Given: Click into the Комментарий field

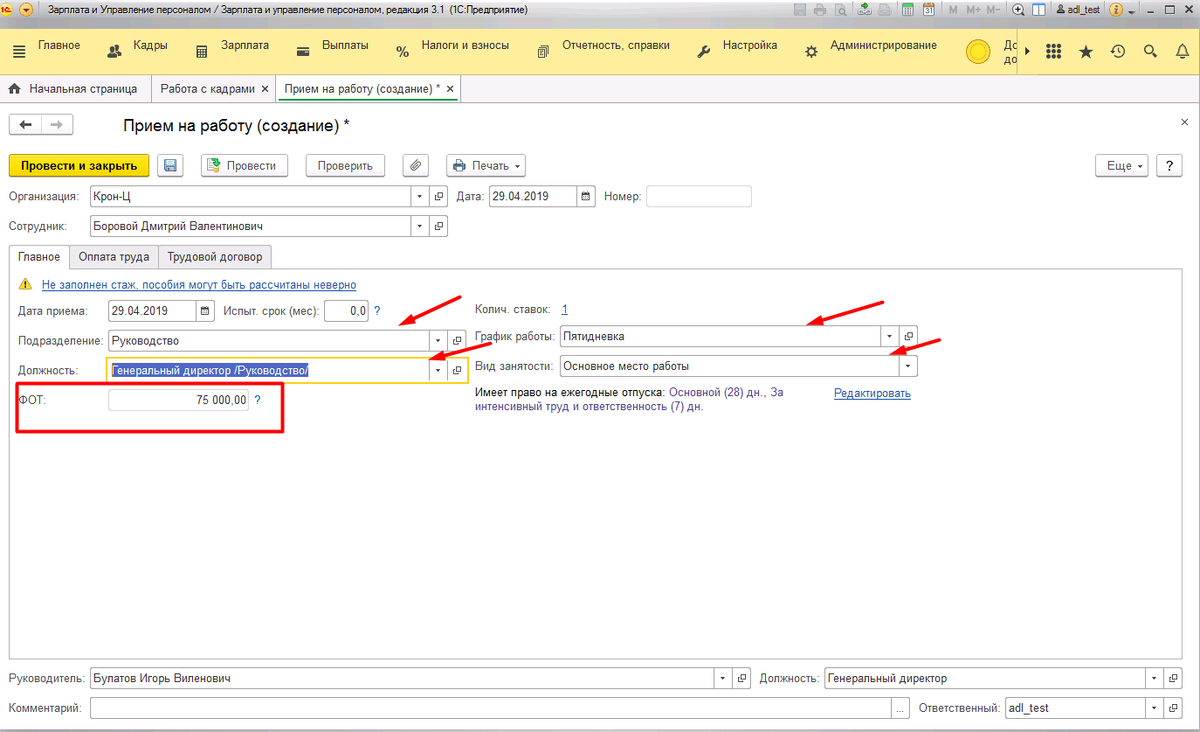Looking at the screenshot, I should coord(491,707).
